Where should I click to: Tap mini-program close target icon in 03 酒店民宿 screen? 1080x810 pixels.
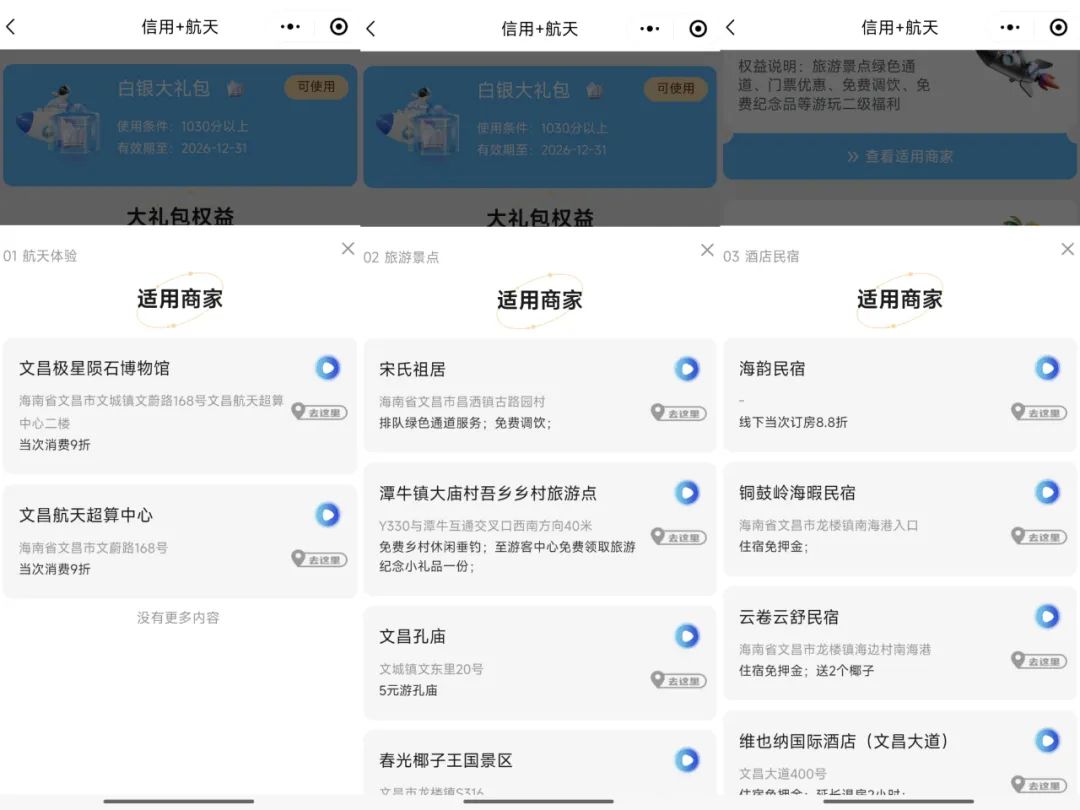click(1059, 27)
